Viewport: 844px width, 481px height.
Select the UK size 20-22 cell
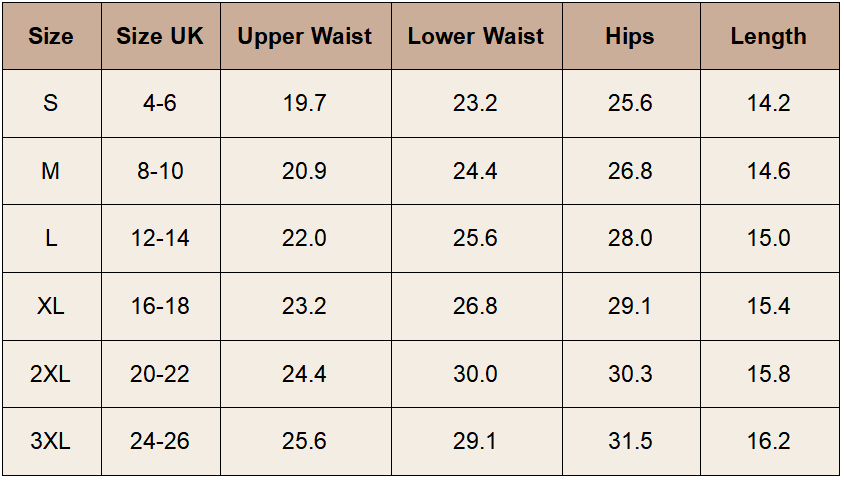coord(160,374)
